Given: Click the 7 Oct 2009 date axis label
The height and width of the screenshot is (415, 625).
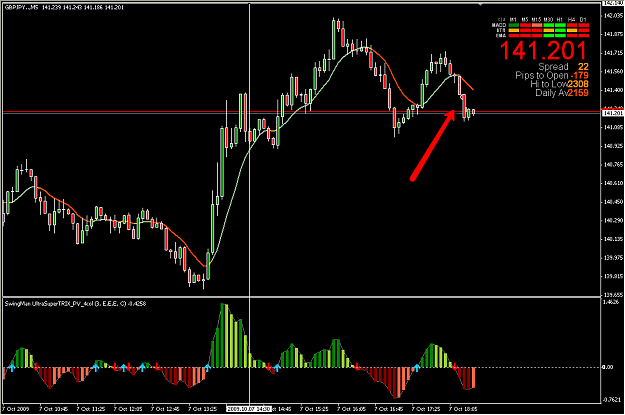Looking at the screenshot, I should 16,409.
